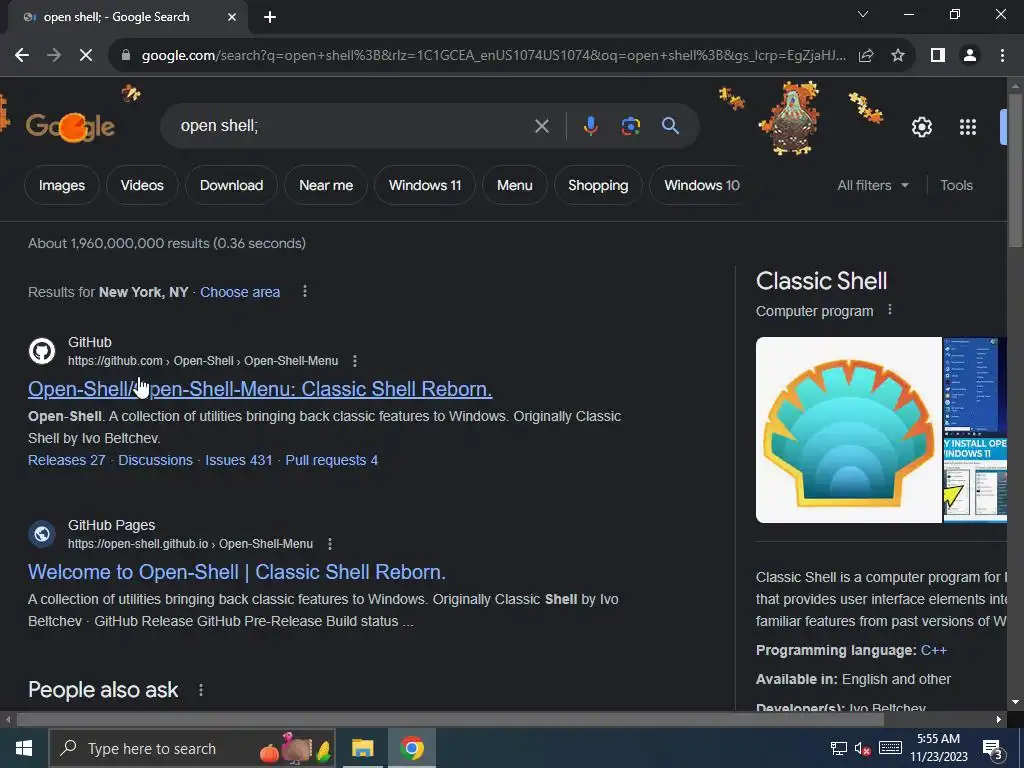Click right arrow of horizontal scrollbar
Viewport: 1024px width, 768px height.
click(999, 720)
